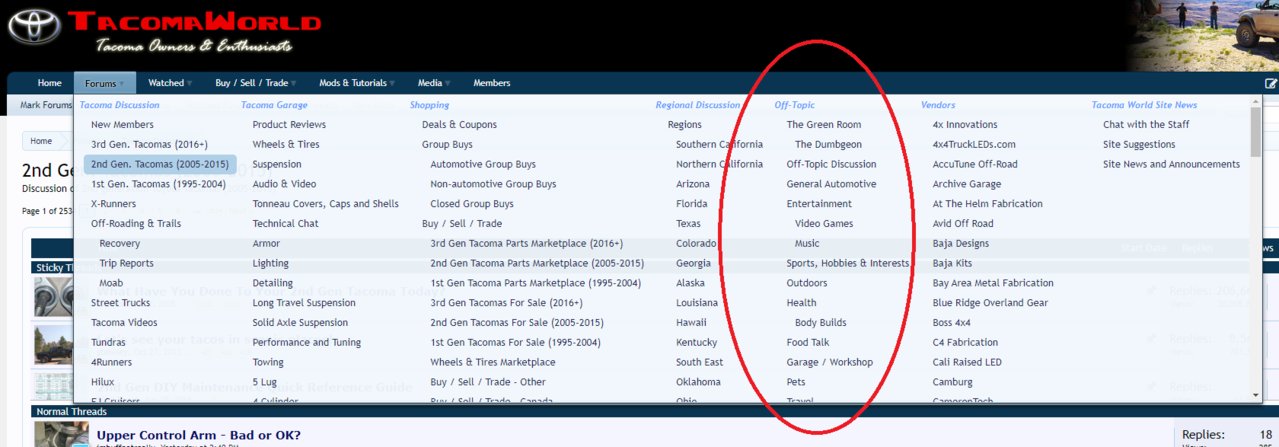Open Garage / Workshop forum
This screenshot has width=1279, height=447.
pyautogui.click(x=829, y=362)
